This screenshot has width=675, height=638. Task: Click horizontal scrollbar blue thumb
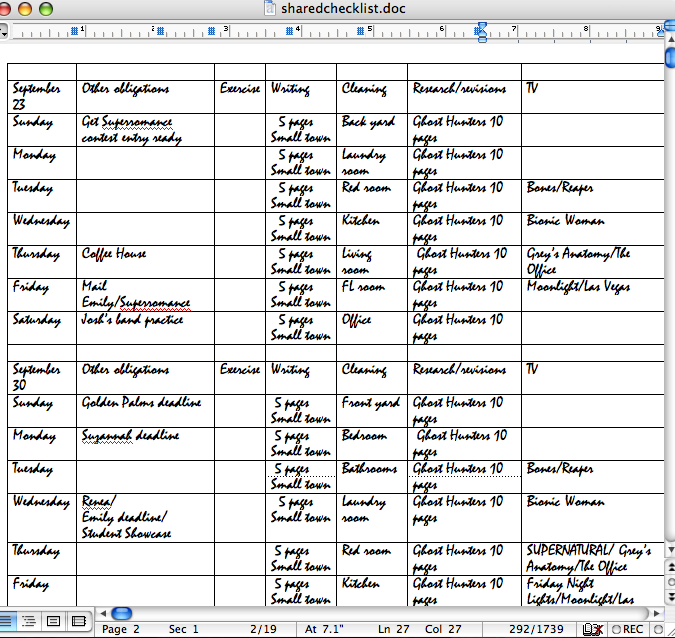click(122, 613)
